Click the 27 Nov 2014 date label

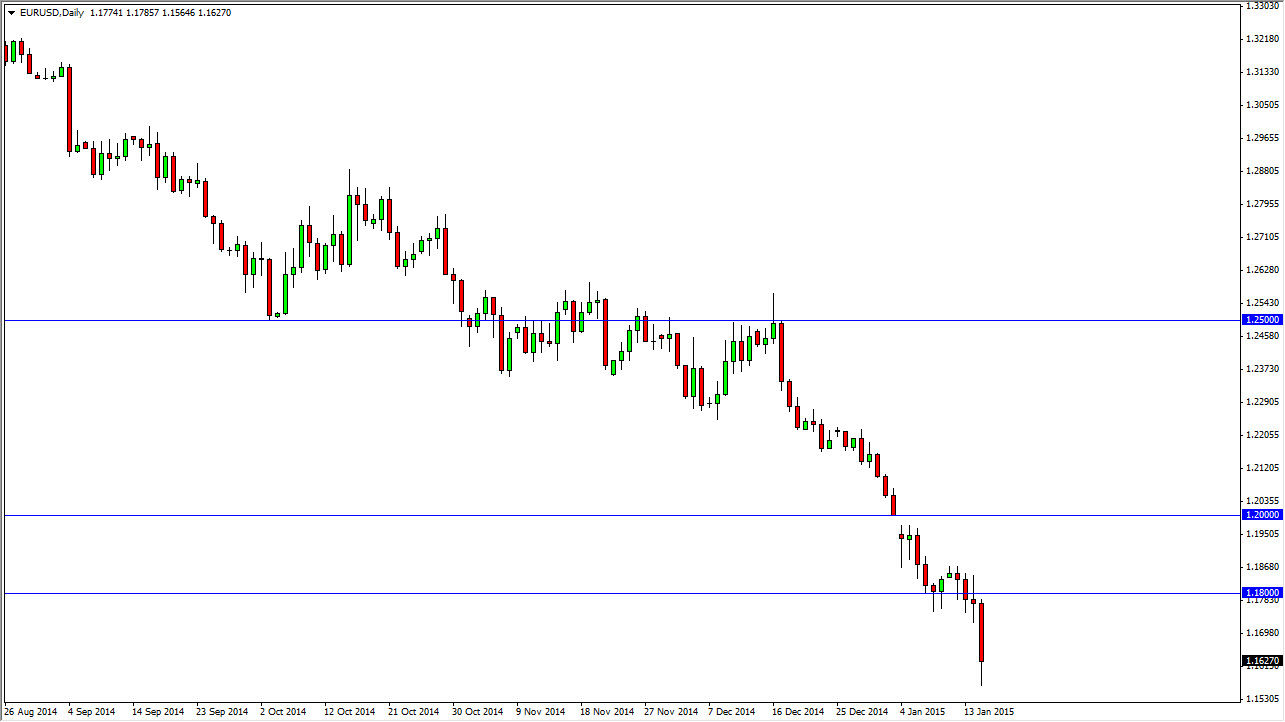[x=671, y=712]
